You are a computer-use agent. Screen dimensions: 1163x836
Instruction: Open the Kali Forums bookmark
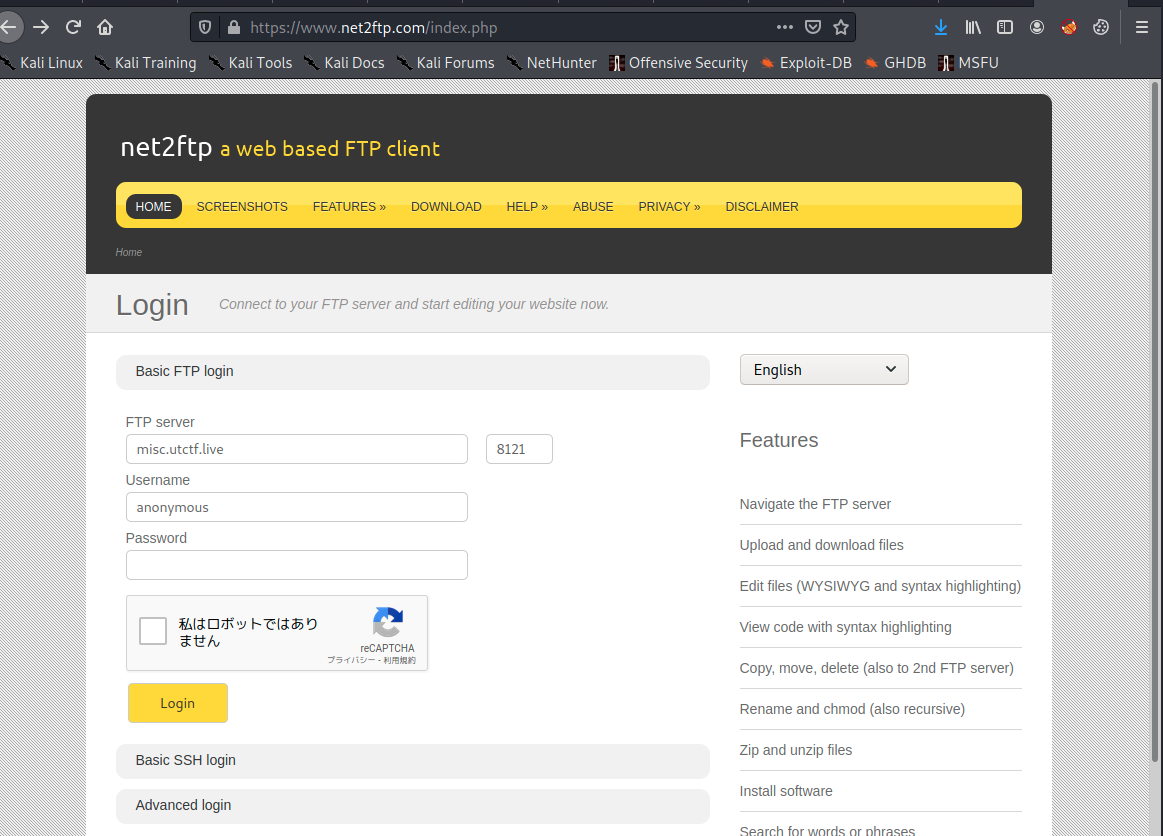(x=446, y=63)
